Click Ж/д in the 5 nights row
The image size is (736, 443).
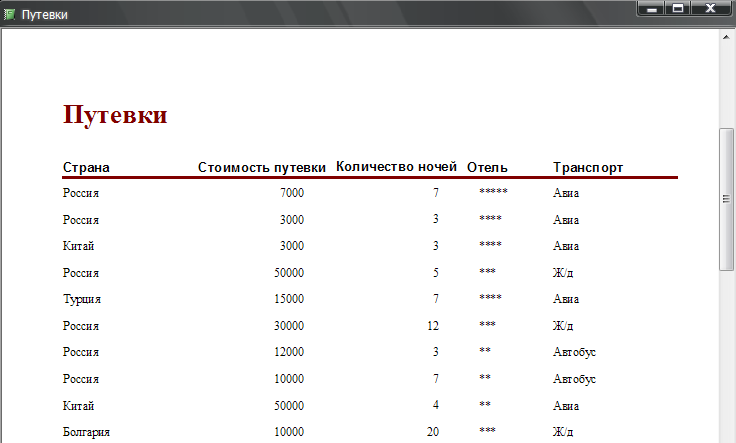[x=563, y=273]
